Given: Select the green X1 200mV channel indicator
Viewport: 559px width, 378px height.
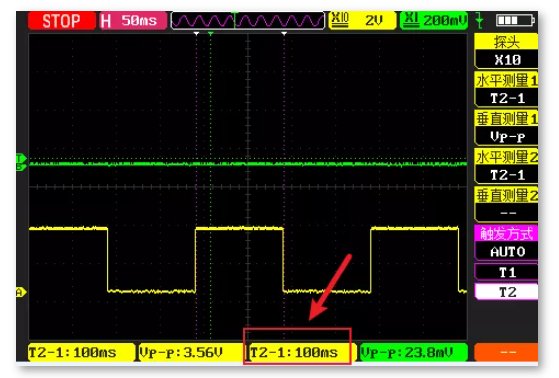Looking at the screenshot, I should (434, 20).
